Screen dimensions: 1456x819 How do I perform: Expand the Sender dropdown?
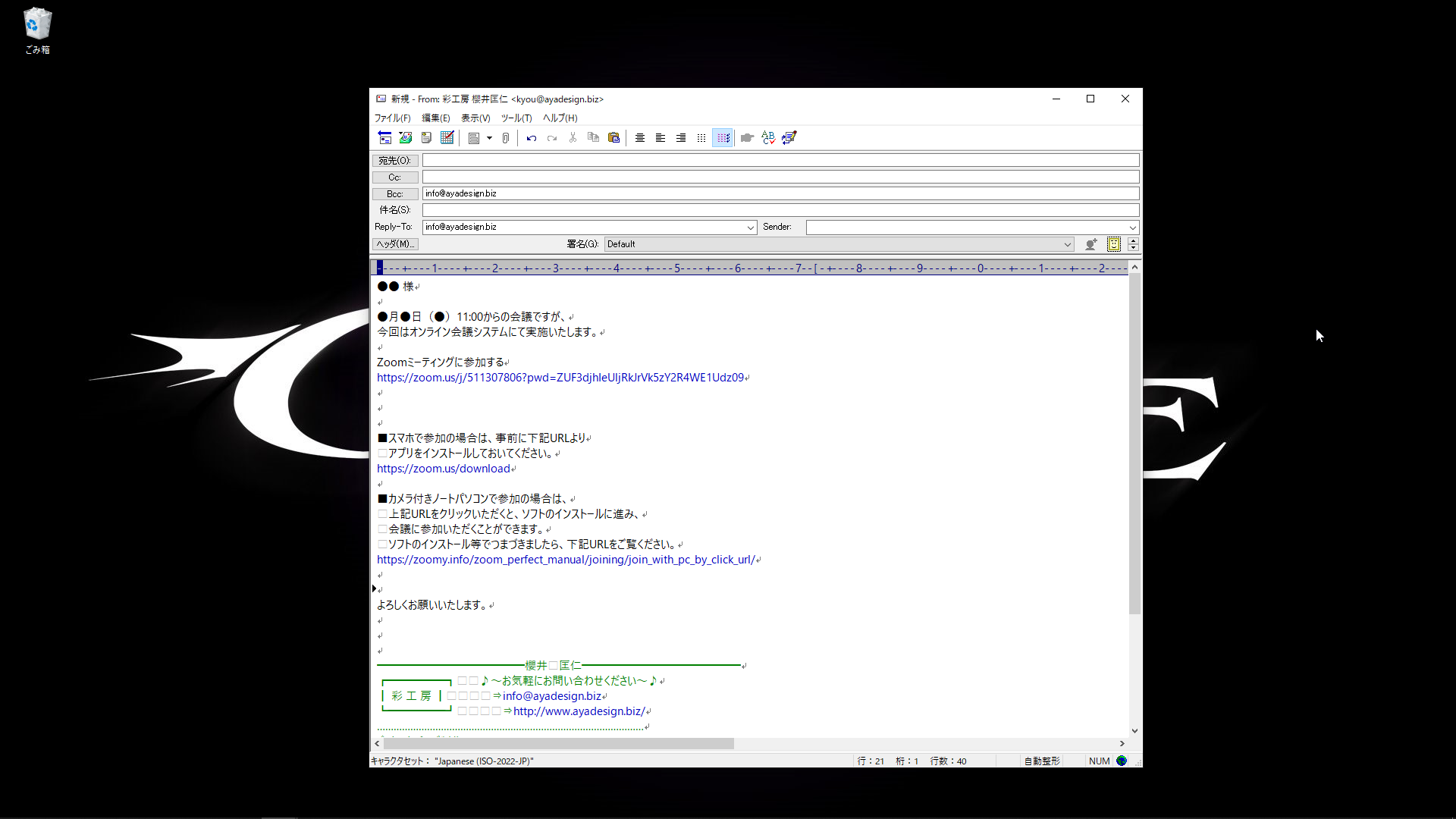[1132, 227]
